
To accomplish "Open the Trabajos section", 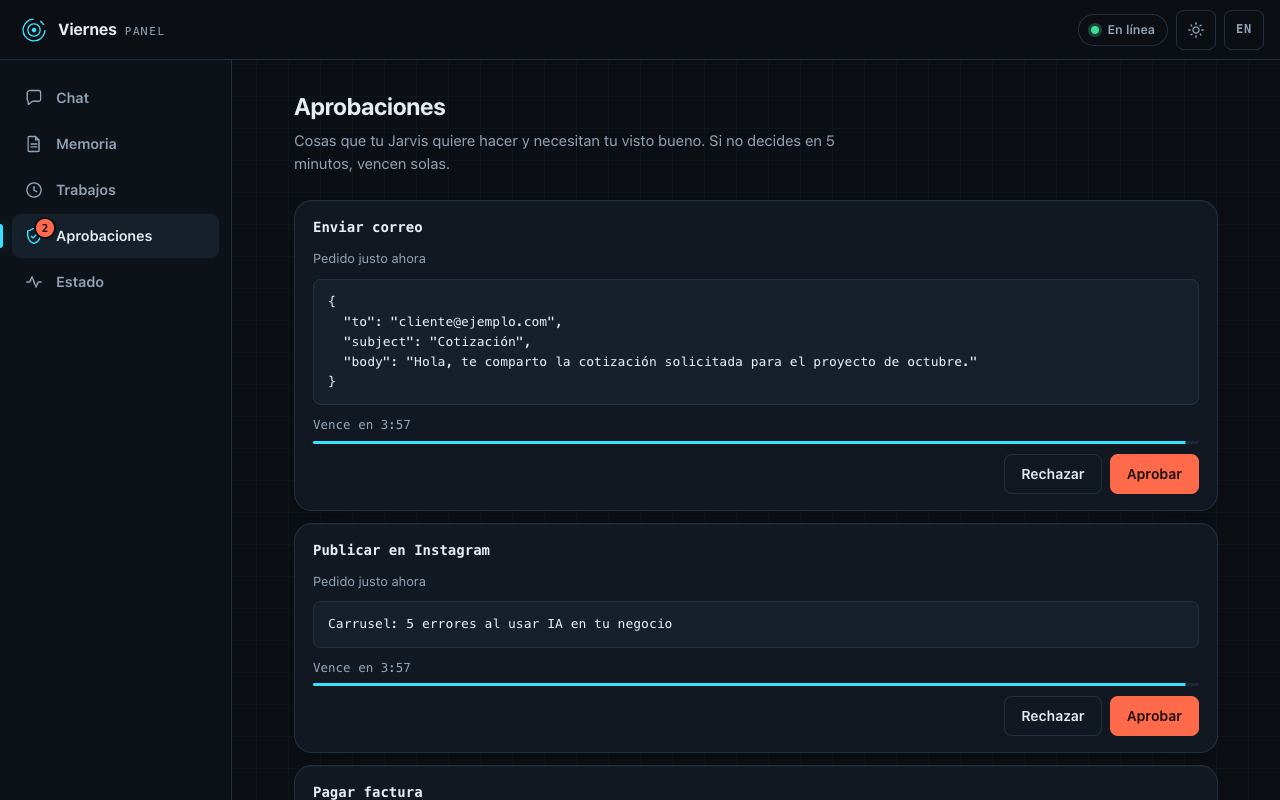I will point(116,190).
